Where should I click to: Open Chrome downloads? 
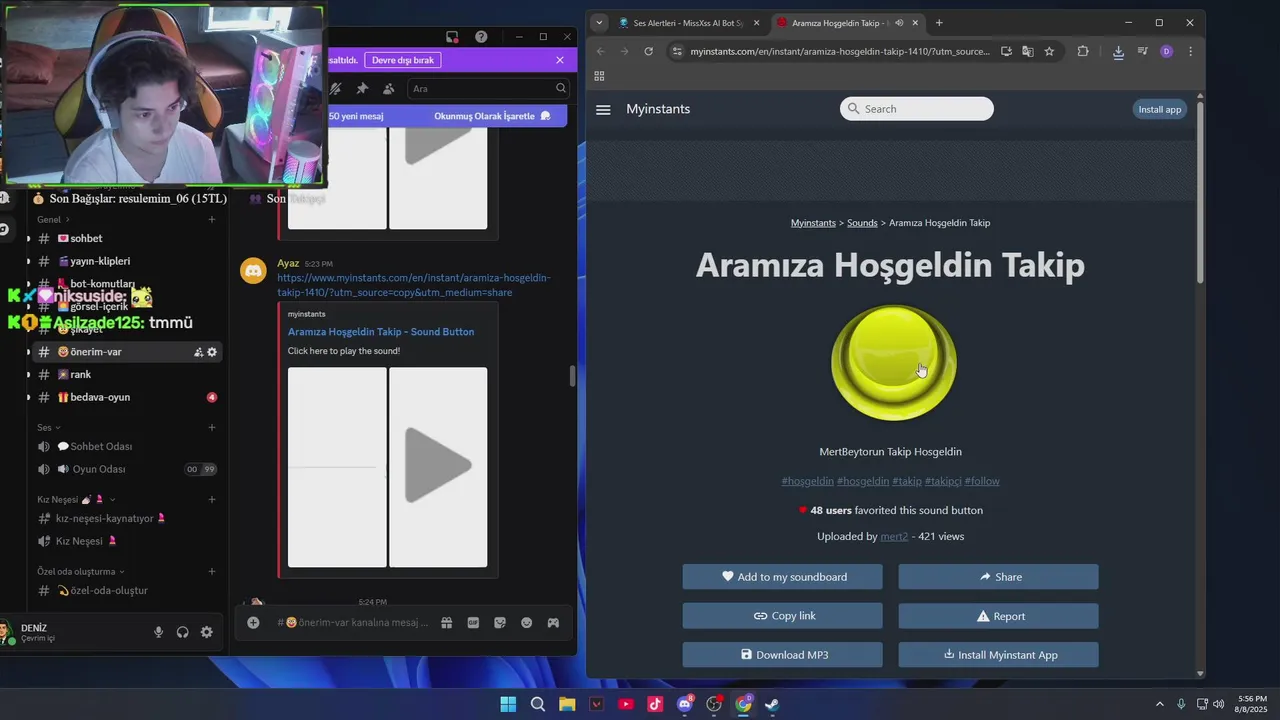[x=1118, y=52]
